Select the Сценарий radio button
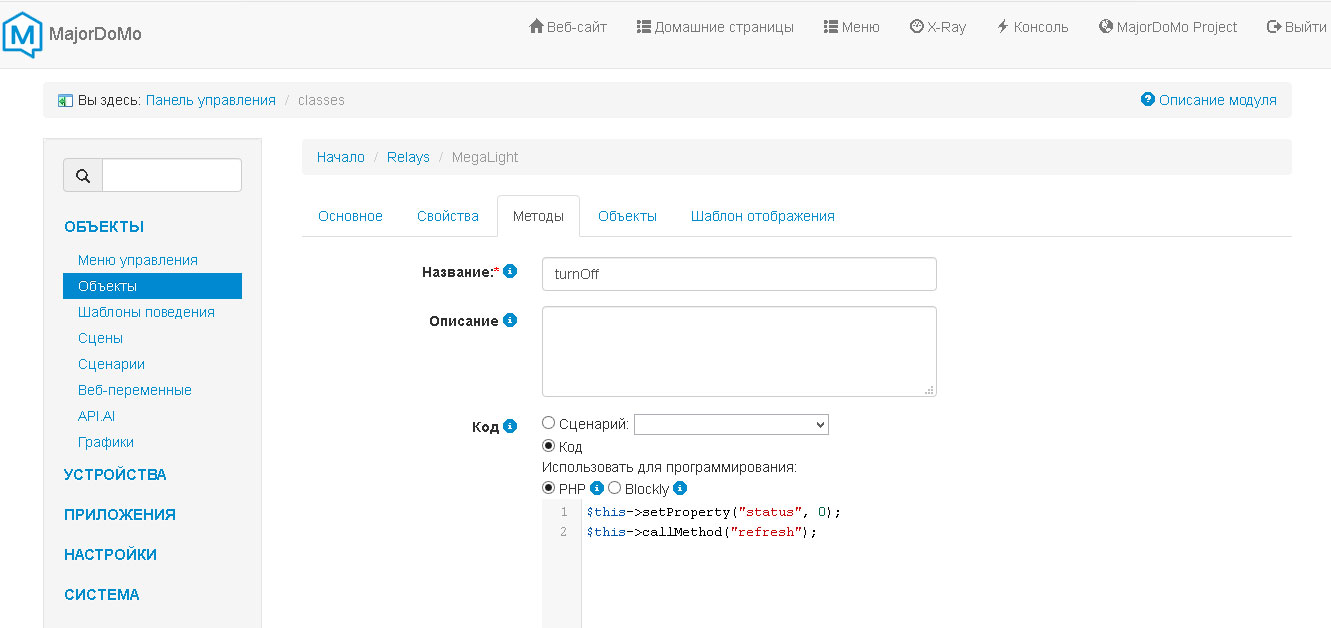This screenshot has height=628, width=1331. pyautogui.click(x=549, y=424)
